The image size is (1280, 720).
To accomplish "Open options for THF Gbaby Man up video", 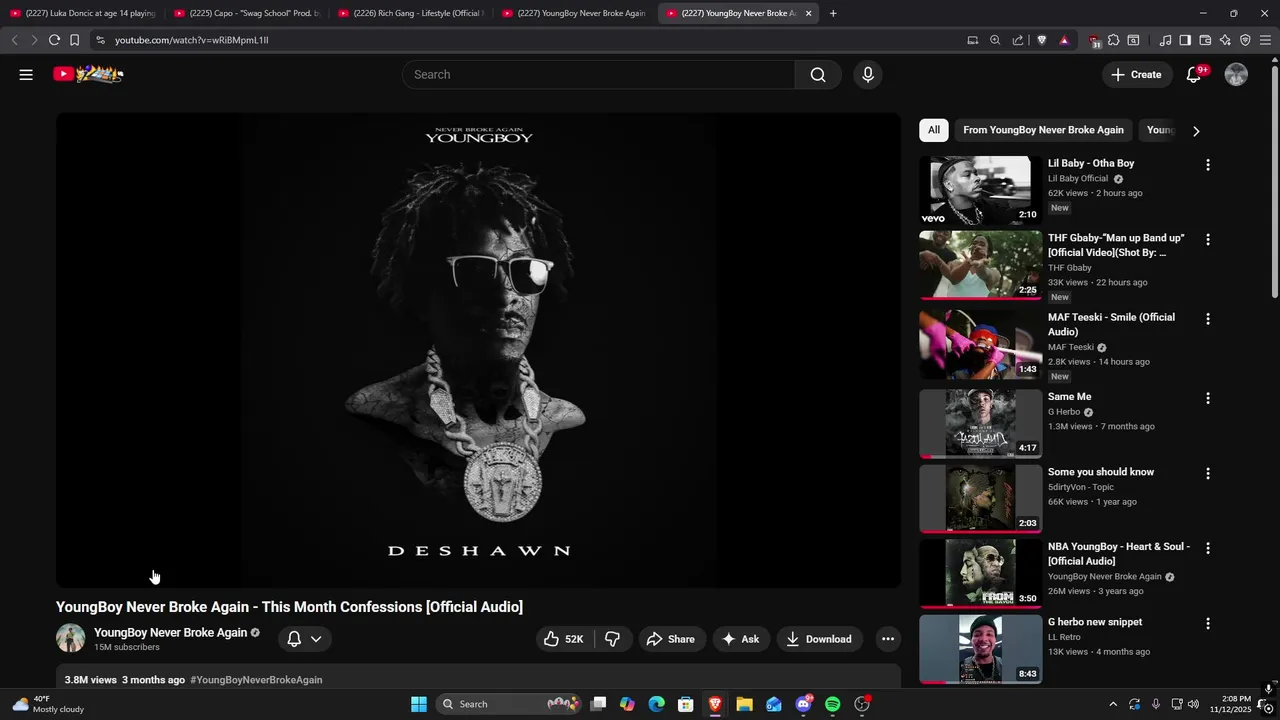I will click(x=1207, y=240).
